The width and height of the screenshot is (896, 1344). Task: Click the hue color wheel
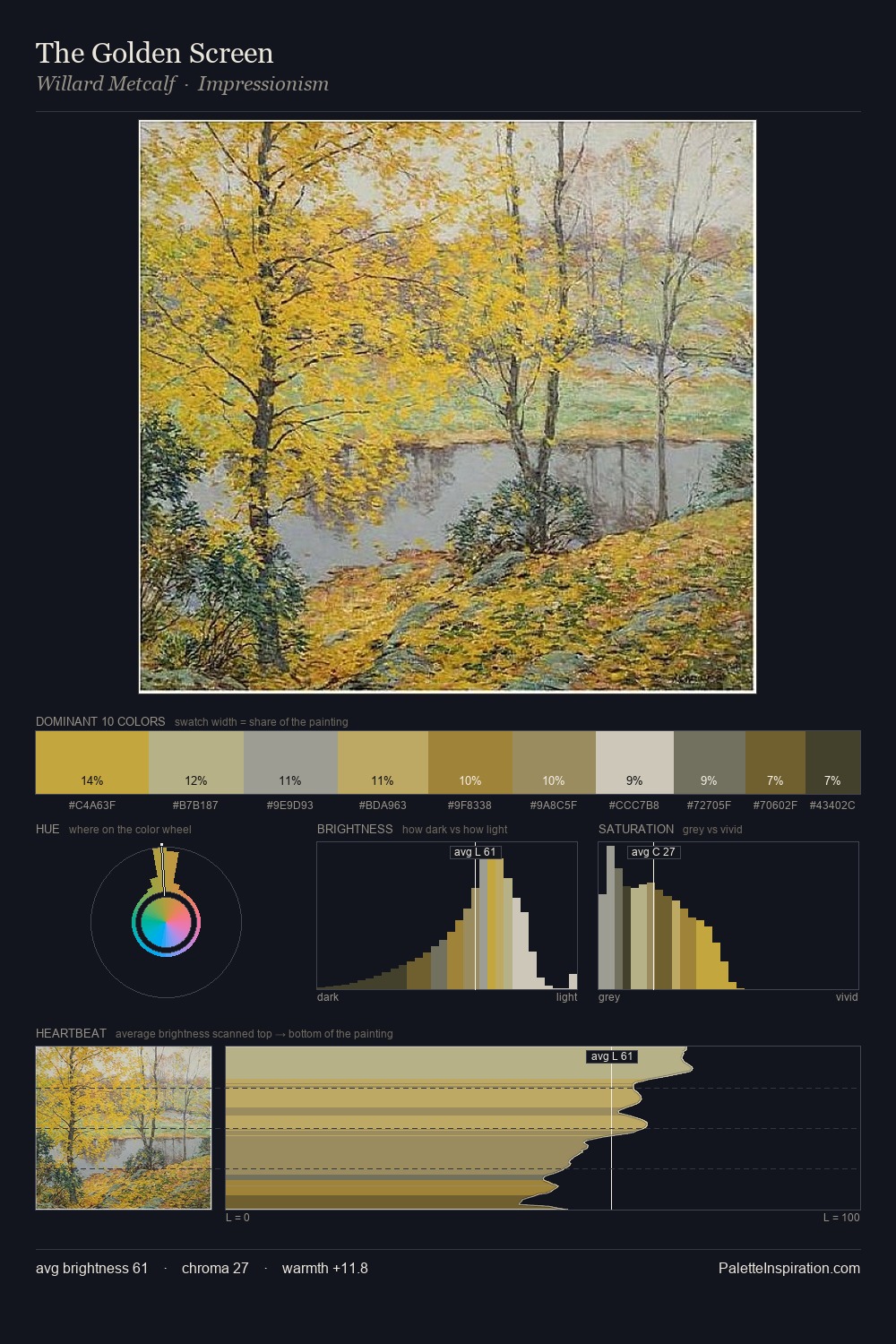[166, 922]
